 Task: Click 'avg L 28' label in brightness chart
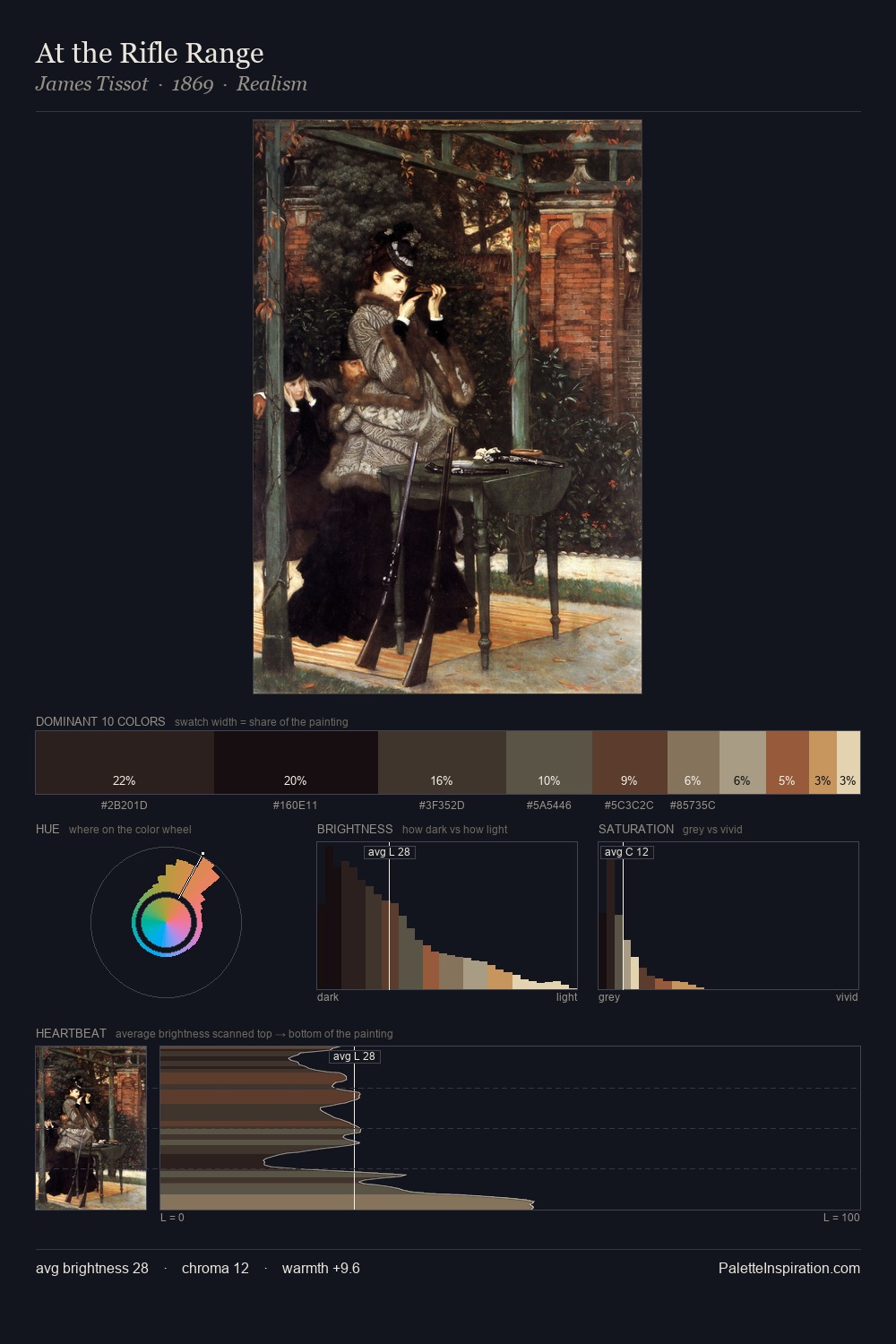389,852
